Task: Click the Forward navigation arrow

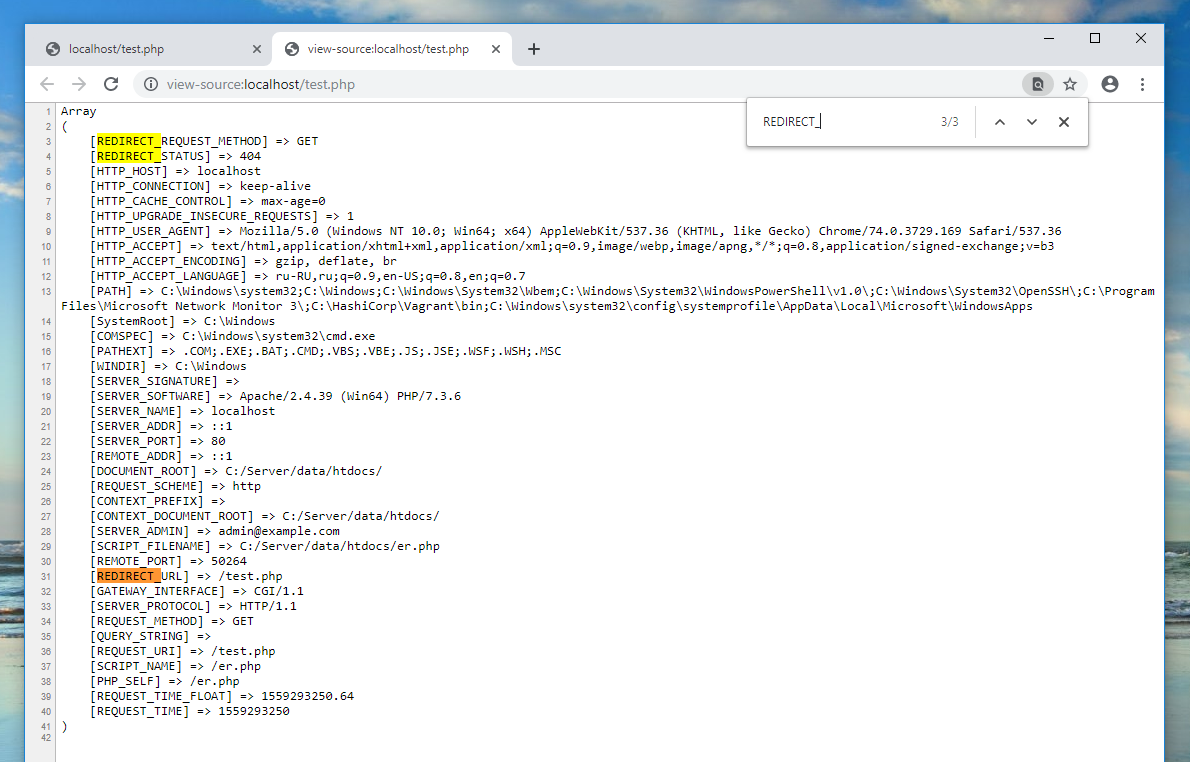Action: pos(79,84)
